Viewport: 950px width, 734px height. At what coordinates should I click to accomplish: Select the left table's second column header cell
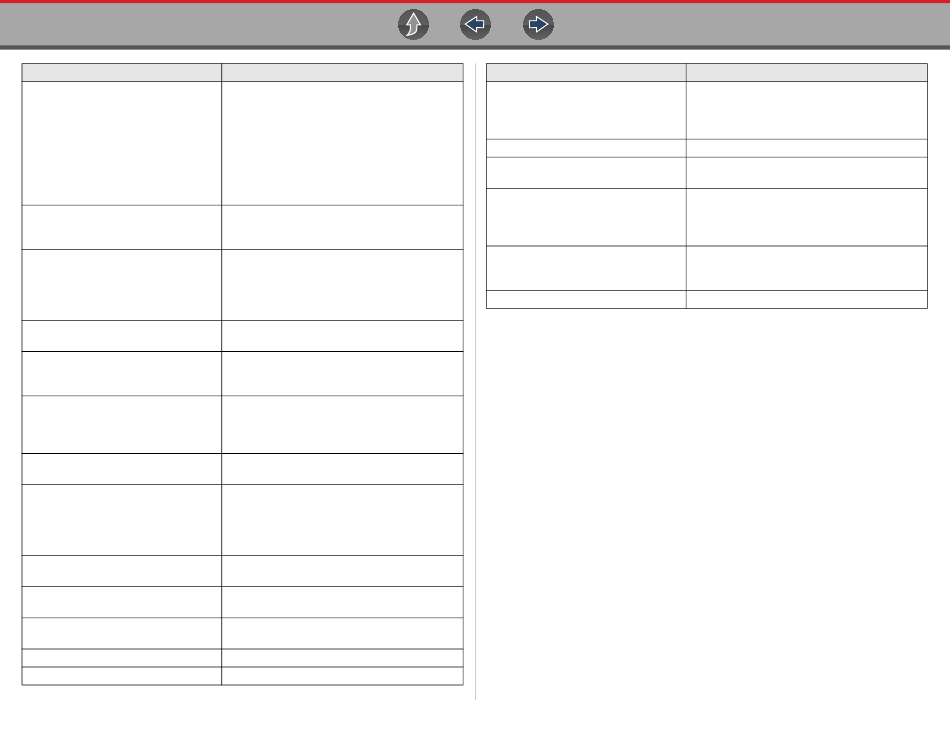(x=342, y=73)
